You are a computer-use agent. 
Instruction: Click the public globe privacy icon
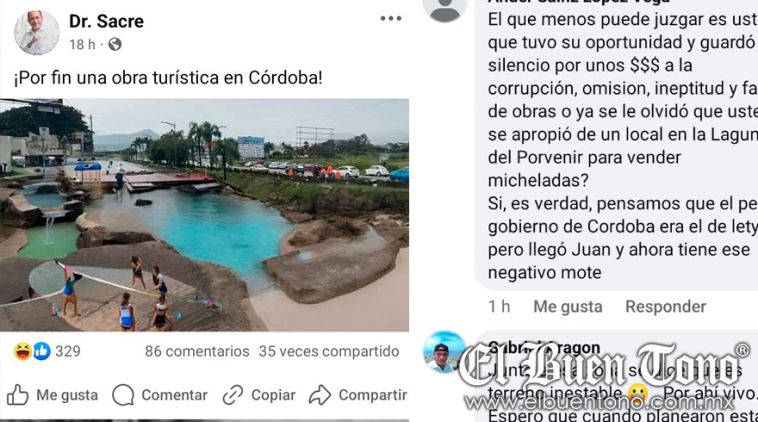point(115,44)
